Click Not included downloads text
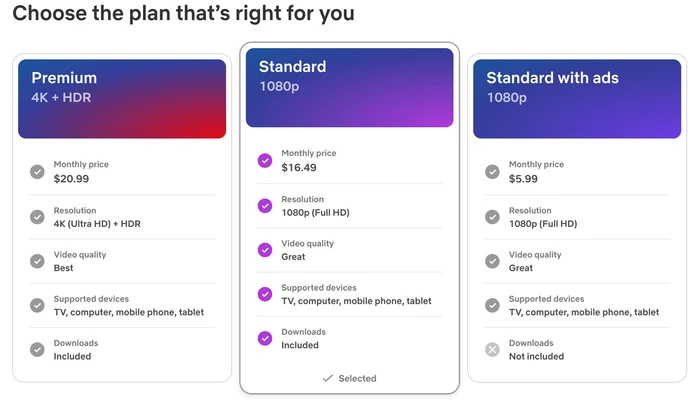Viewport: 700px width, 405px height. point(536,356)
